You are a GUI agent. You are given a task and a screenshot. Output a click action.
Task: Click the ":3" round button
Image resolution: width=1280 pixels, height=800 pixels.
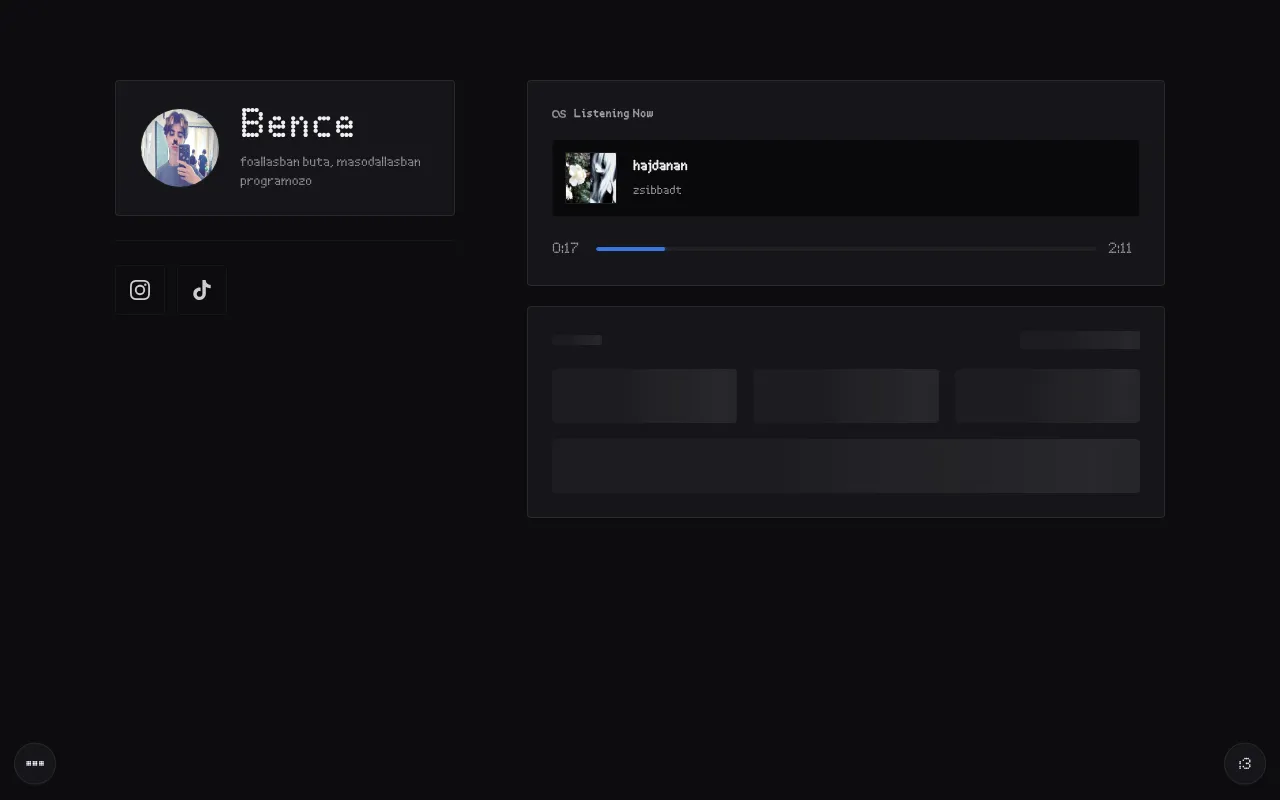1245,763
